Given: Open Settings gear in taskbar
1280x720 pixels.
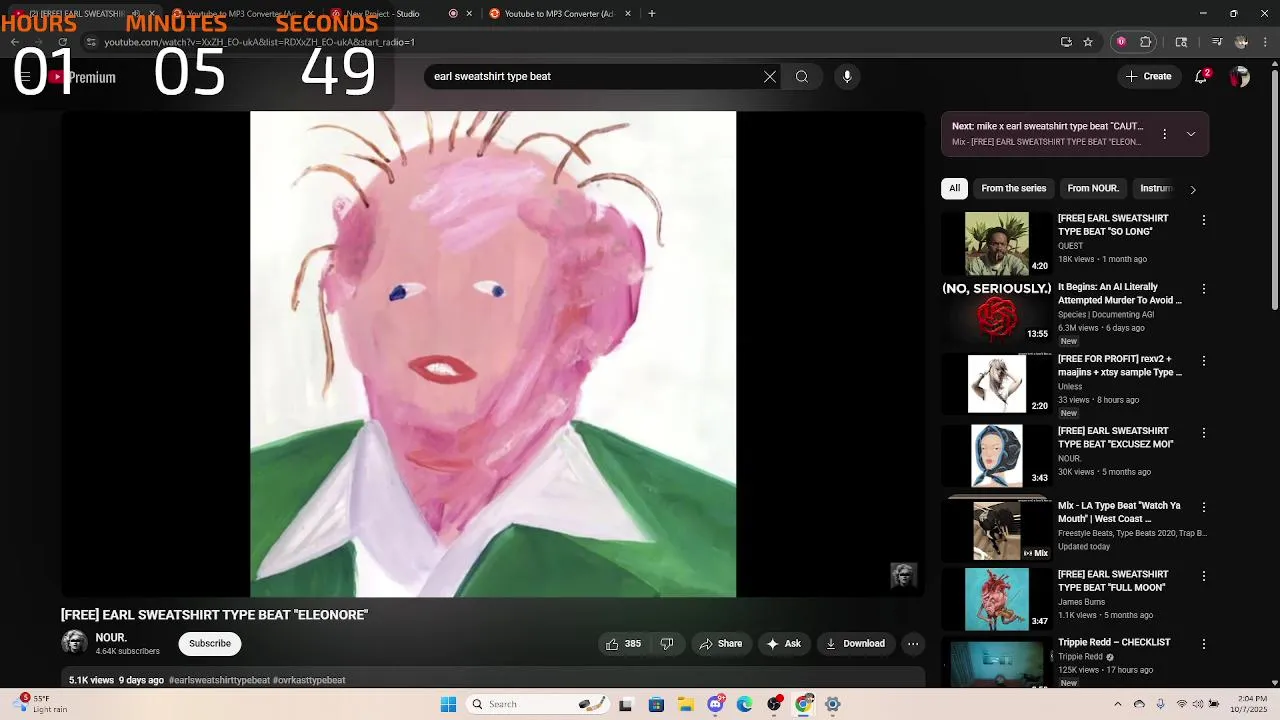Looking at the screenshot, I should click(832, 704).
